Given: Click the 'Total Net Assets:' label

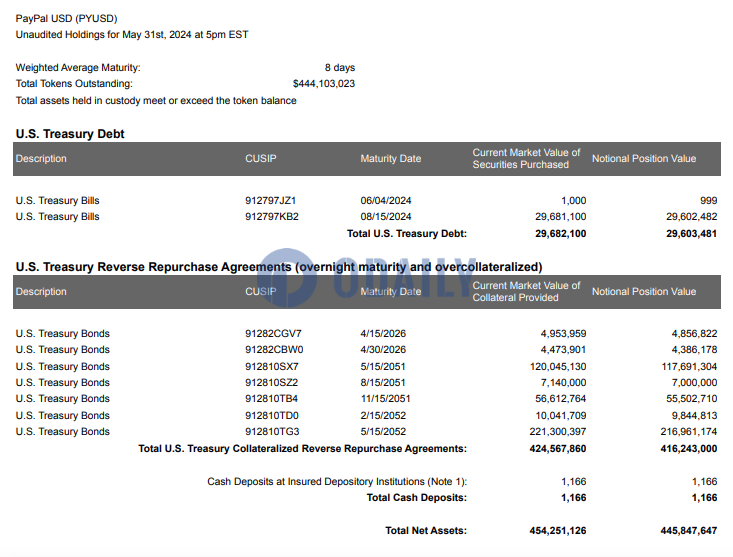Looking at the screenshot, I should [x=426, y=531].
